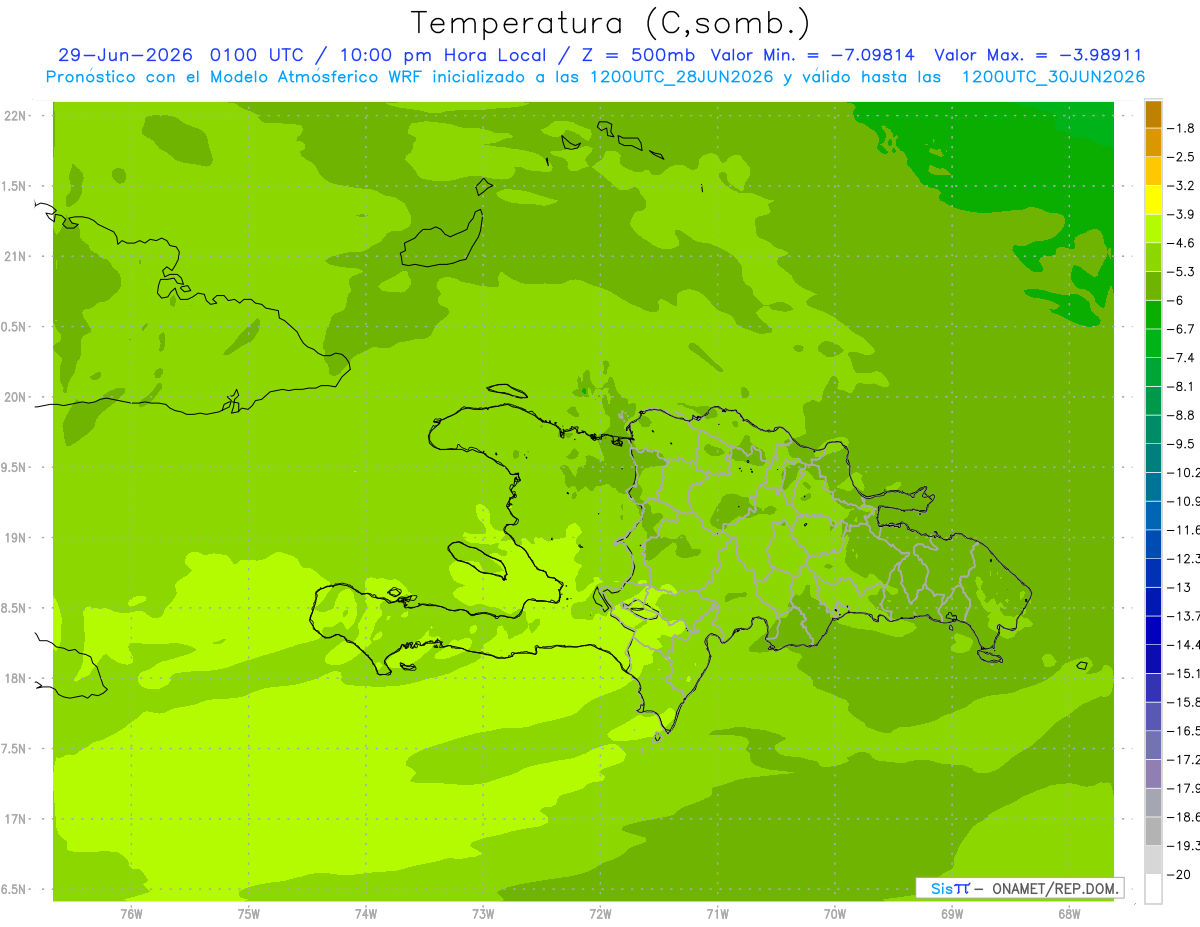
Task: Click the "69W" longitude label
Action: coord(952,914)
